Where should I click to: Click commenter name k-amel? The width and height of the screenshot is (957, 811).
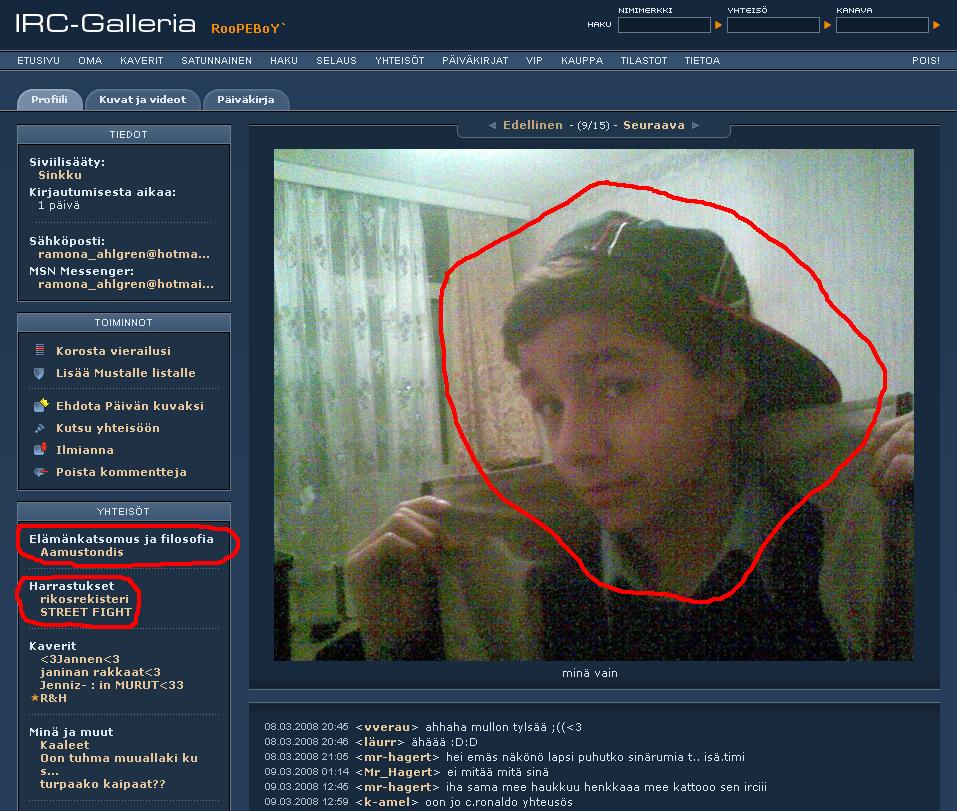[386, 802]
